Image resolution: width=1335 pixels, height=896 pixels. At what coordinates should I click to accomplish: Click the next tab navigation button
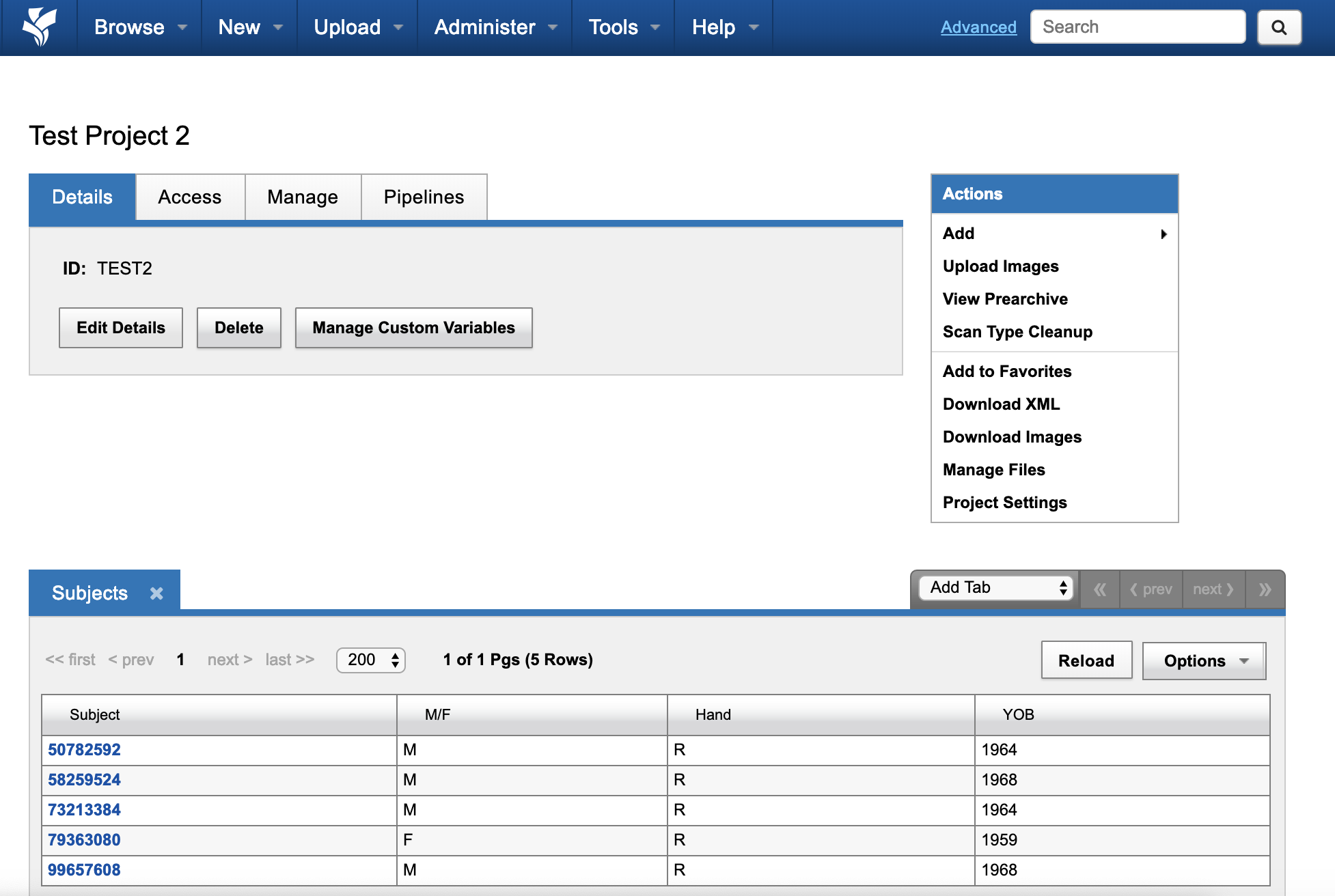click(x=1213, y=589)
